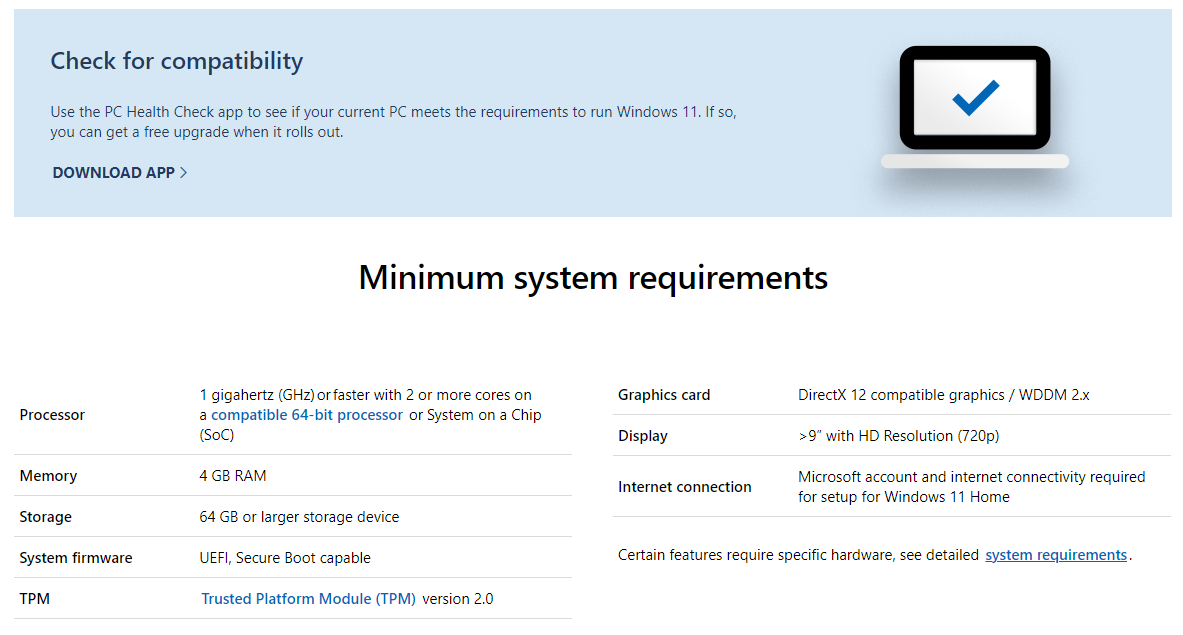The width and height of the screenshot is (1183, 635).
Task: Click the PC Health Check description paragraph
Action: click(x=393, y=122)
